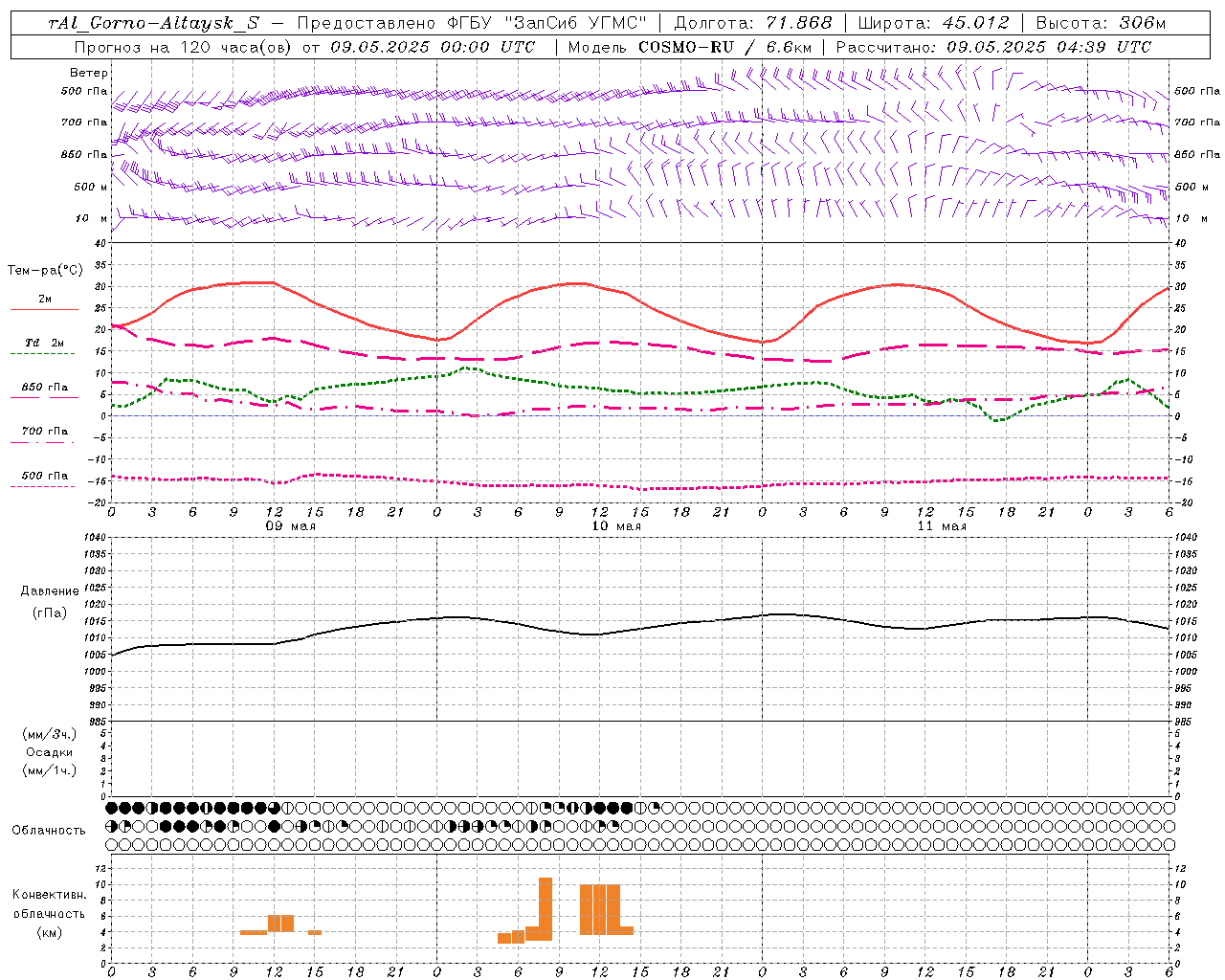Click the date label 10 мая
This screenshot has width=1225, height=980.
tap(616, 526)
